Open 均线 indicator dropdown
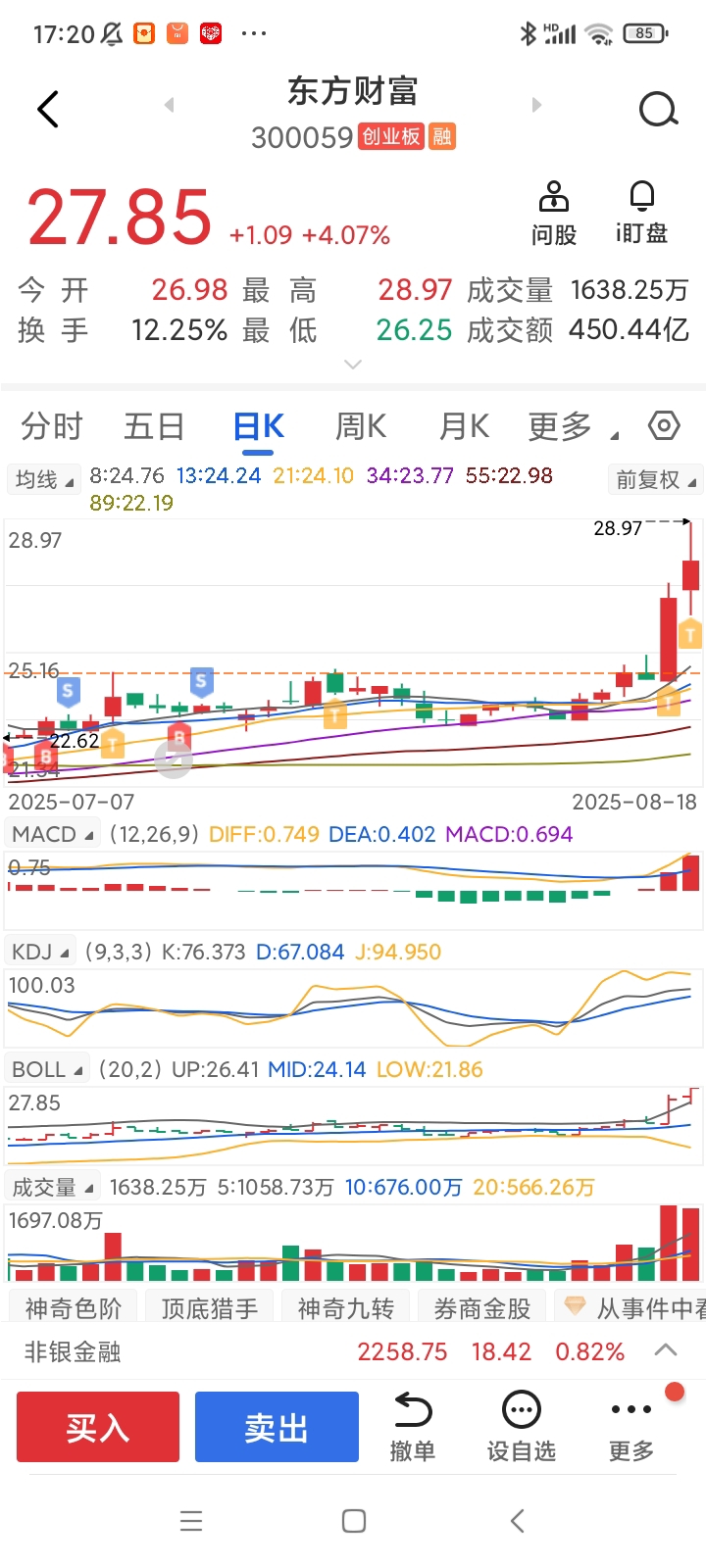Viewport: 706px width, 1568px height. (44, 479)
